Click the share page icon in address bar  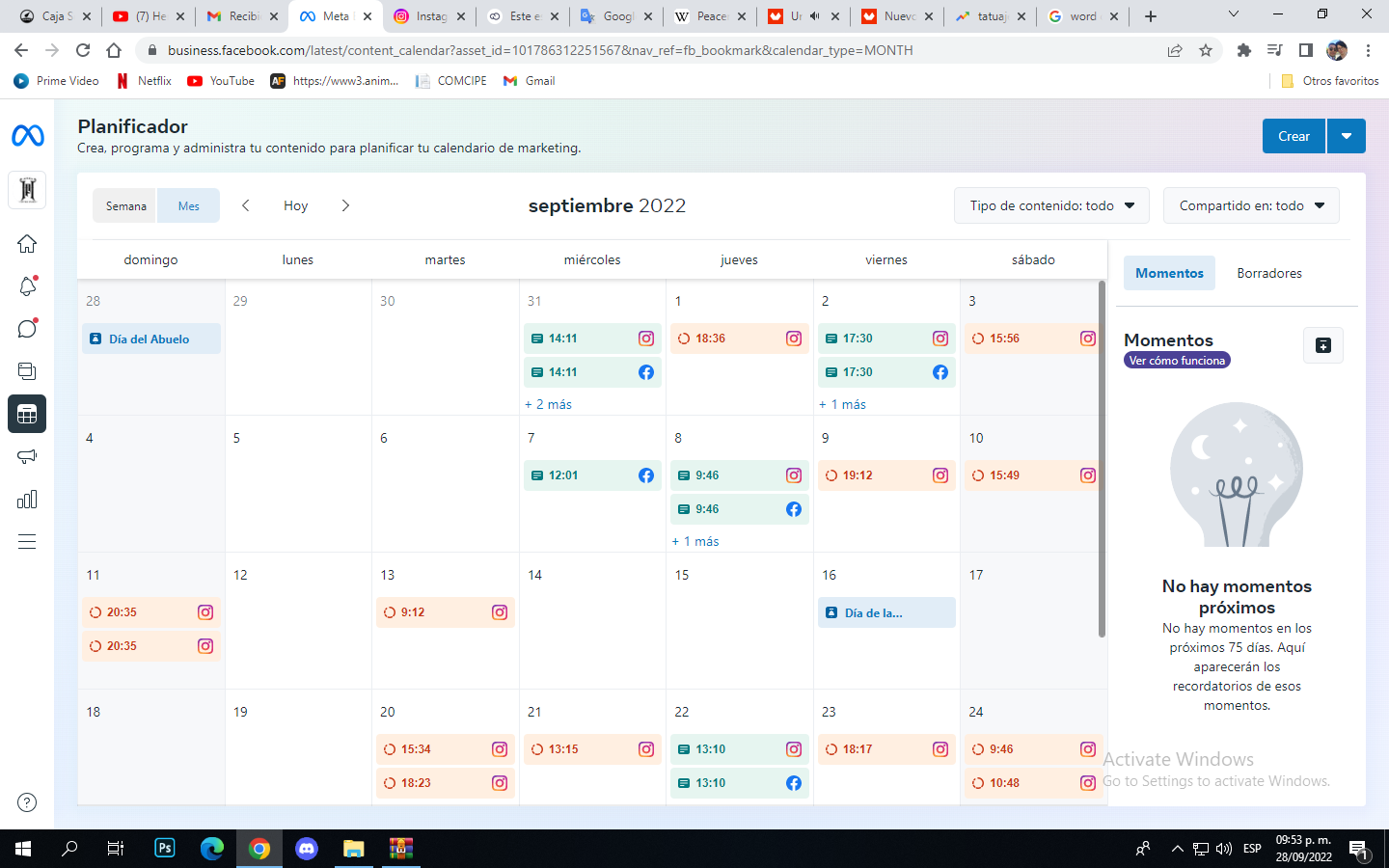click(1175, 50)
